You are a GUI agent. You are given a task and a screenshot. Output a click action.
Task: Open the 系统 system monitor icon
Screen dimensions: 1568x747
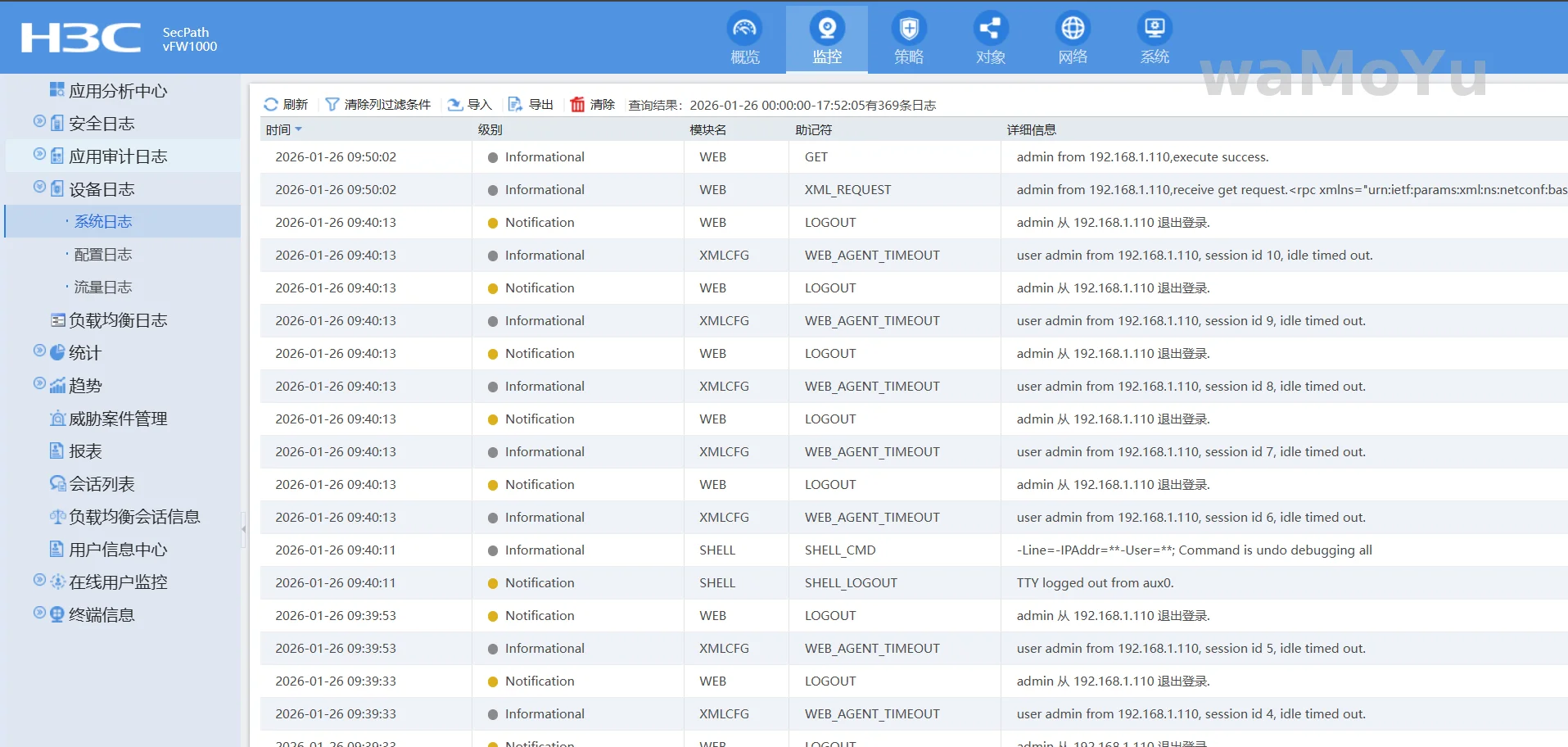tap(1155, 29)
